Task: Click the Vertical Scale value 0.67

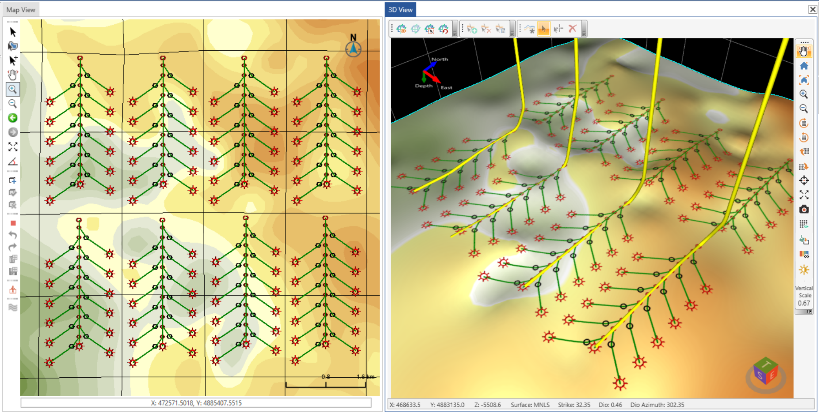Action: 804,303
